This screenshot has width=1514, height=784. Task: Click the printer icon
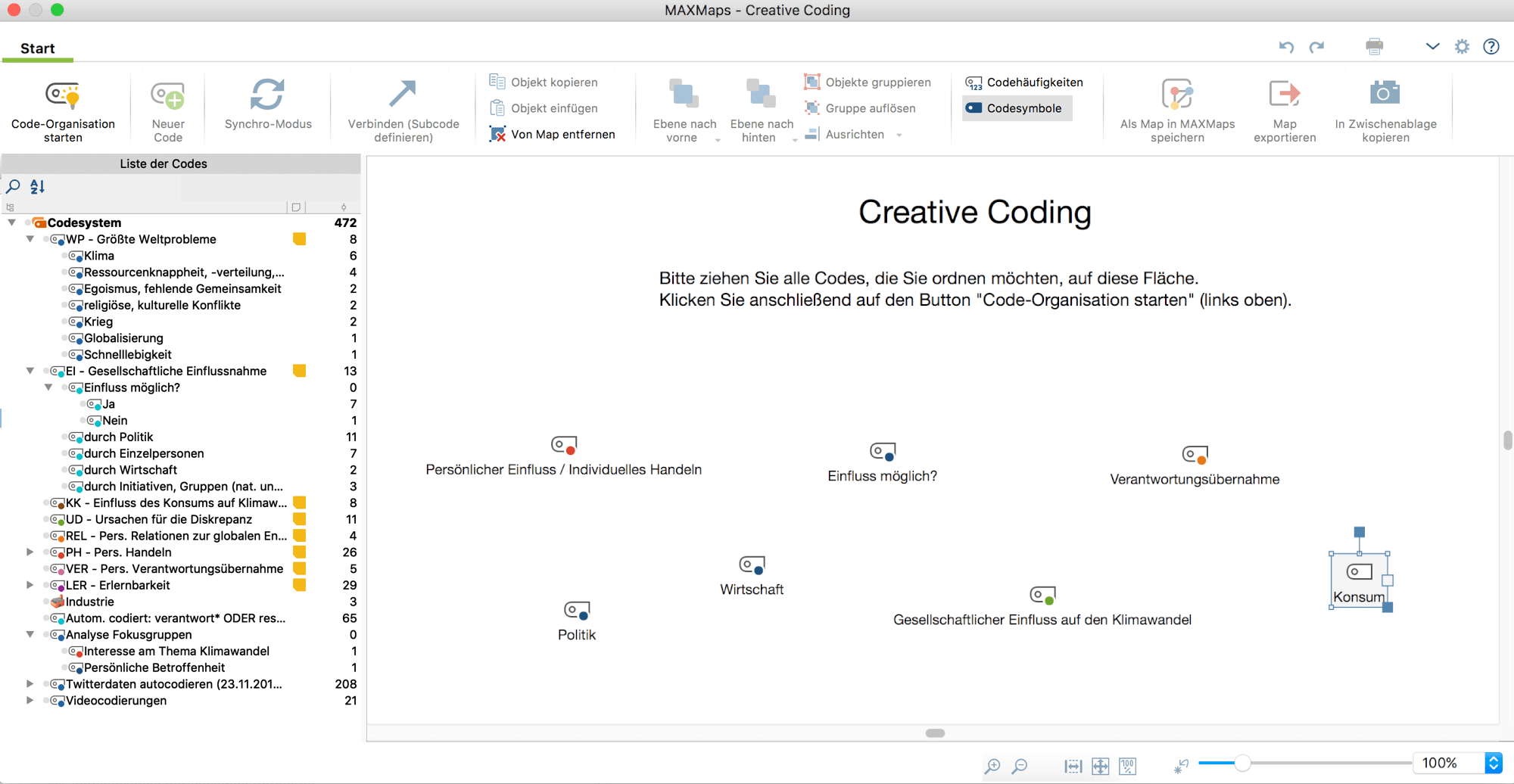click(x=1375, y=46)
